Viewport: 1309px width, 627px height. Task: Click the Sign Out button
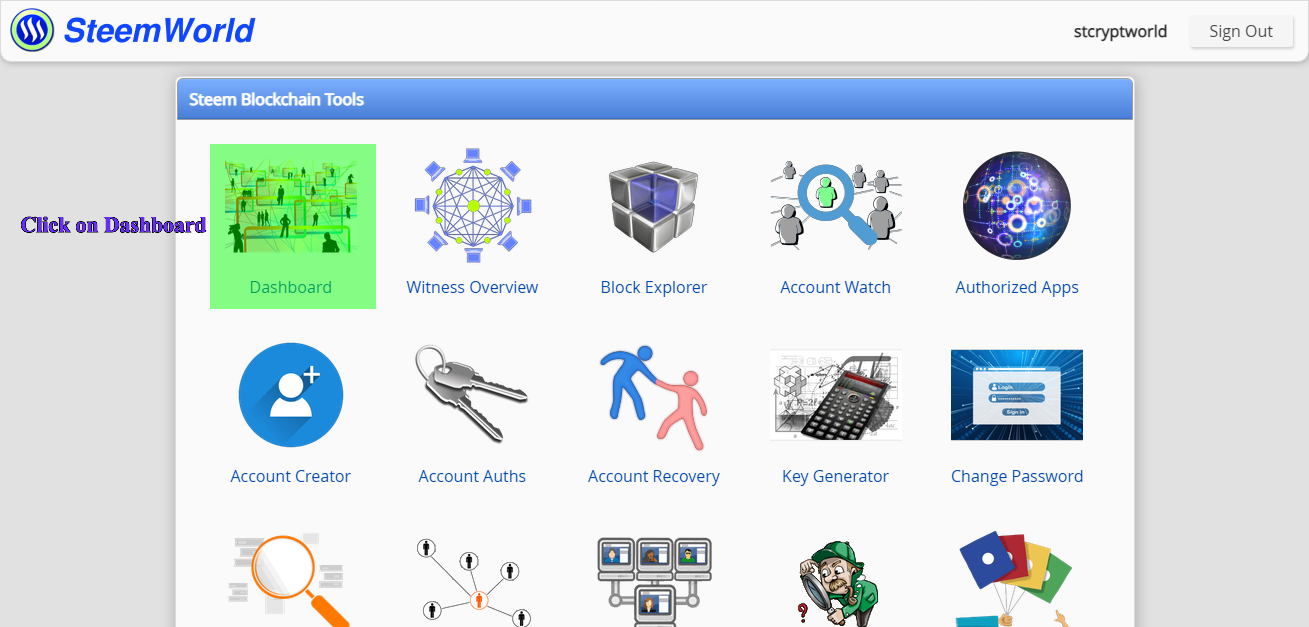(x=1240, y=31)
